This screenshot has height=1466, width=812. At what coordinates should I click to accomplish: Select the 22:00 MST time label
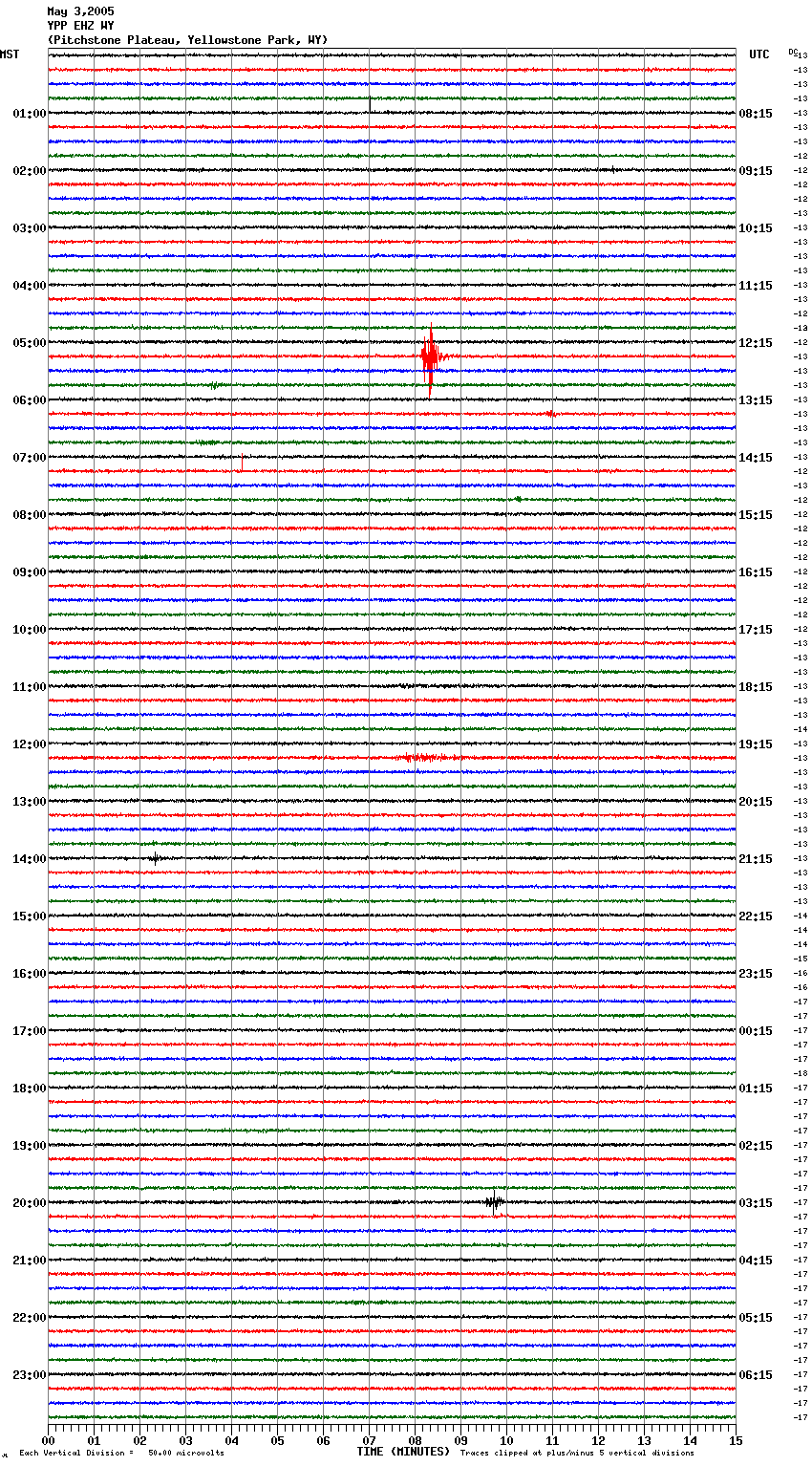click(30, 1318)
